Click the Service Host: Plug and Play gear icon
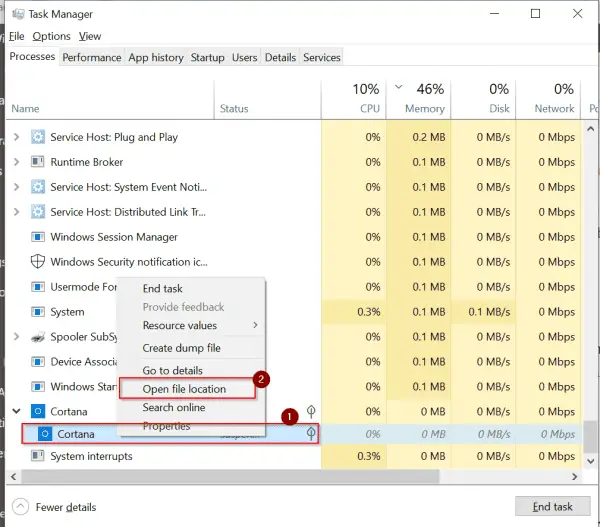This screenshot has width=600, height=527. tap(38, 137)
